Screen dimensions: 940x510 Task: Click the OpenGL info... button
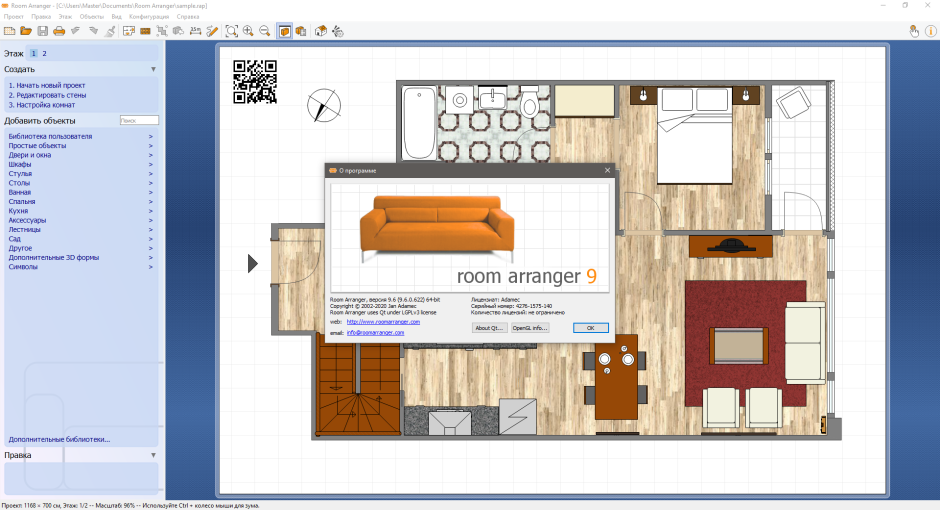click(x=530, y=328)
